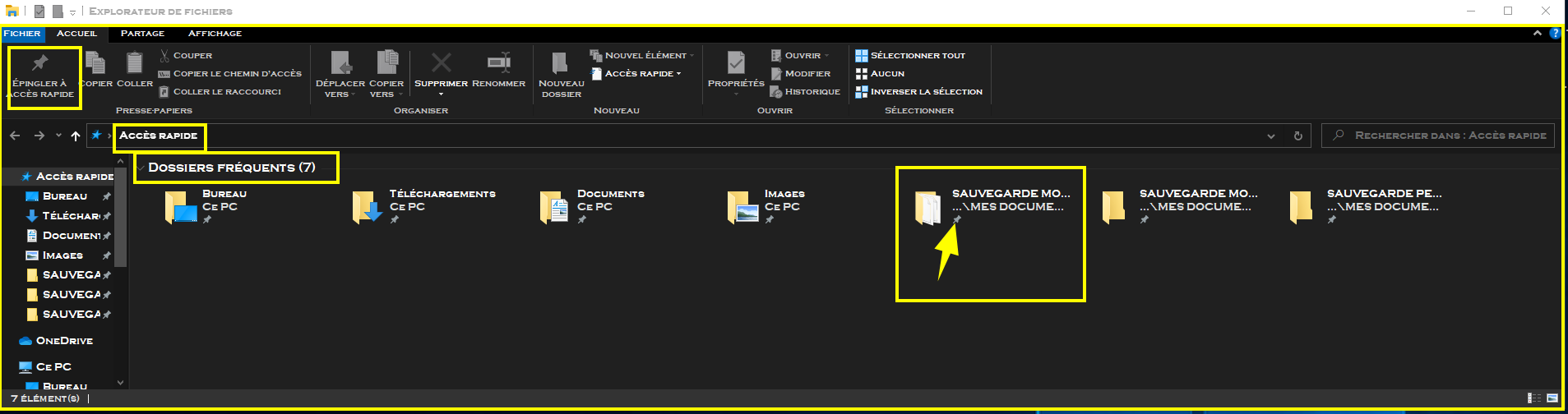Click the Coller clipboard icon
This screenshot has width=1568, height=414.
coord(135,64)
